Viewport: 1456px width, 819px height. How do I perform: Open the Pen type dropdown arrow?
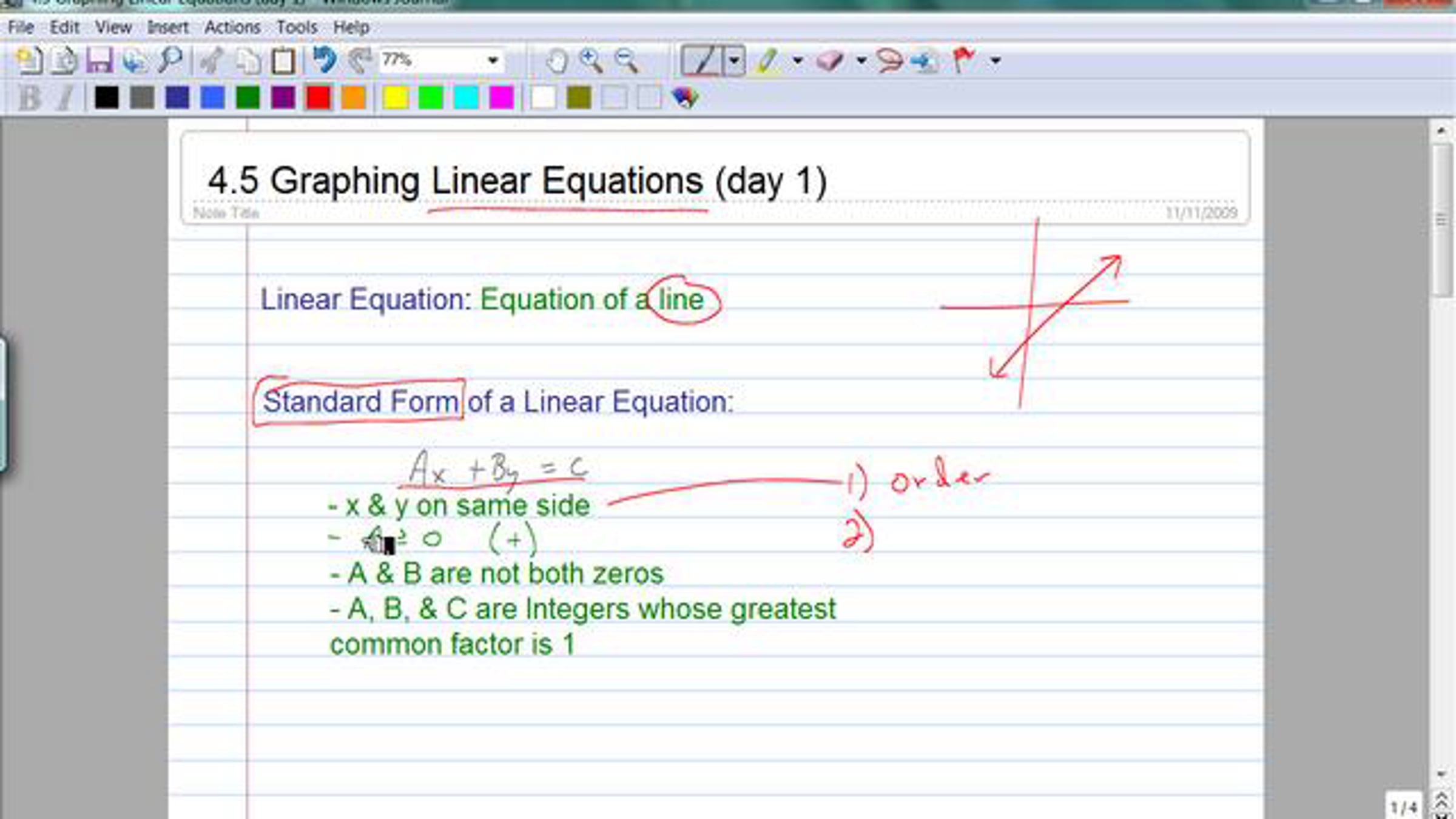(x=735, y=61)
